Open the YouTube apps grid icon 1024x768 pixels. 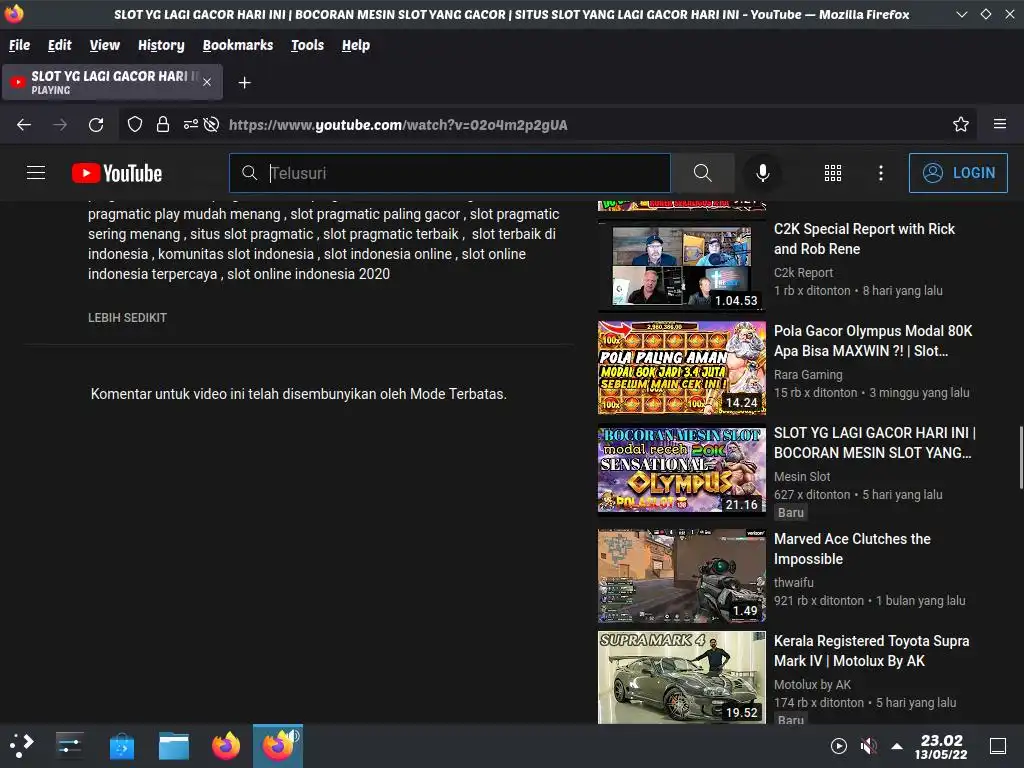click(x=833, y=173)
